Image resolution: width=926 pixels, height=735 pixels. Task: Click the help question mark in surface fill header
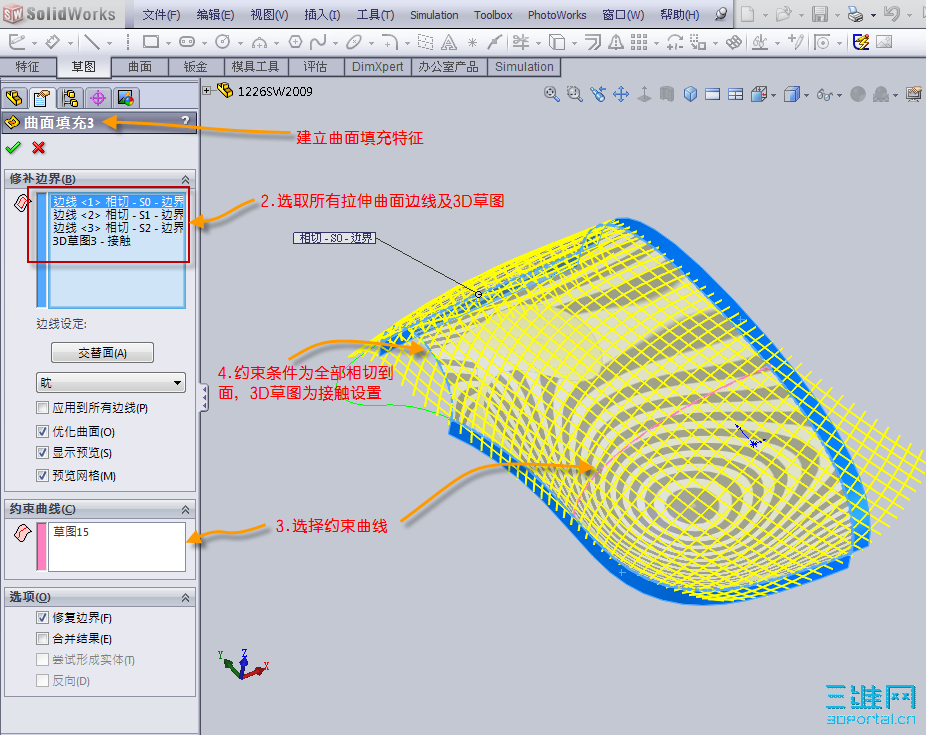point(185,121)
